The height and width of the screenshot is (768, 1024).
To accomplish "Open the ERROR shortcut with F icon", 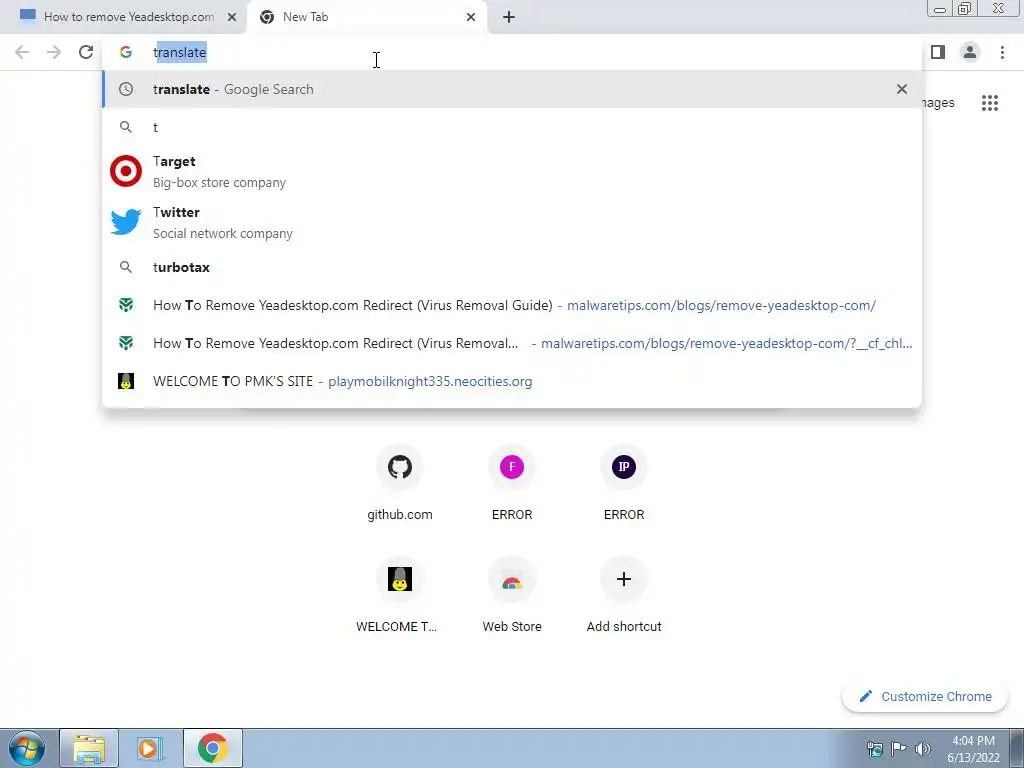I will [512, 483].
